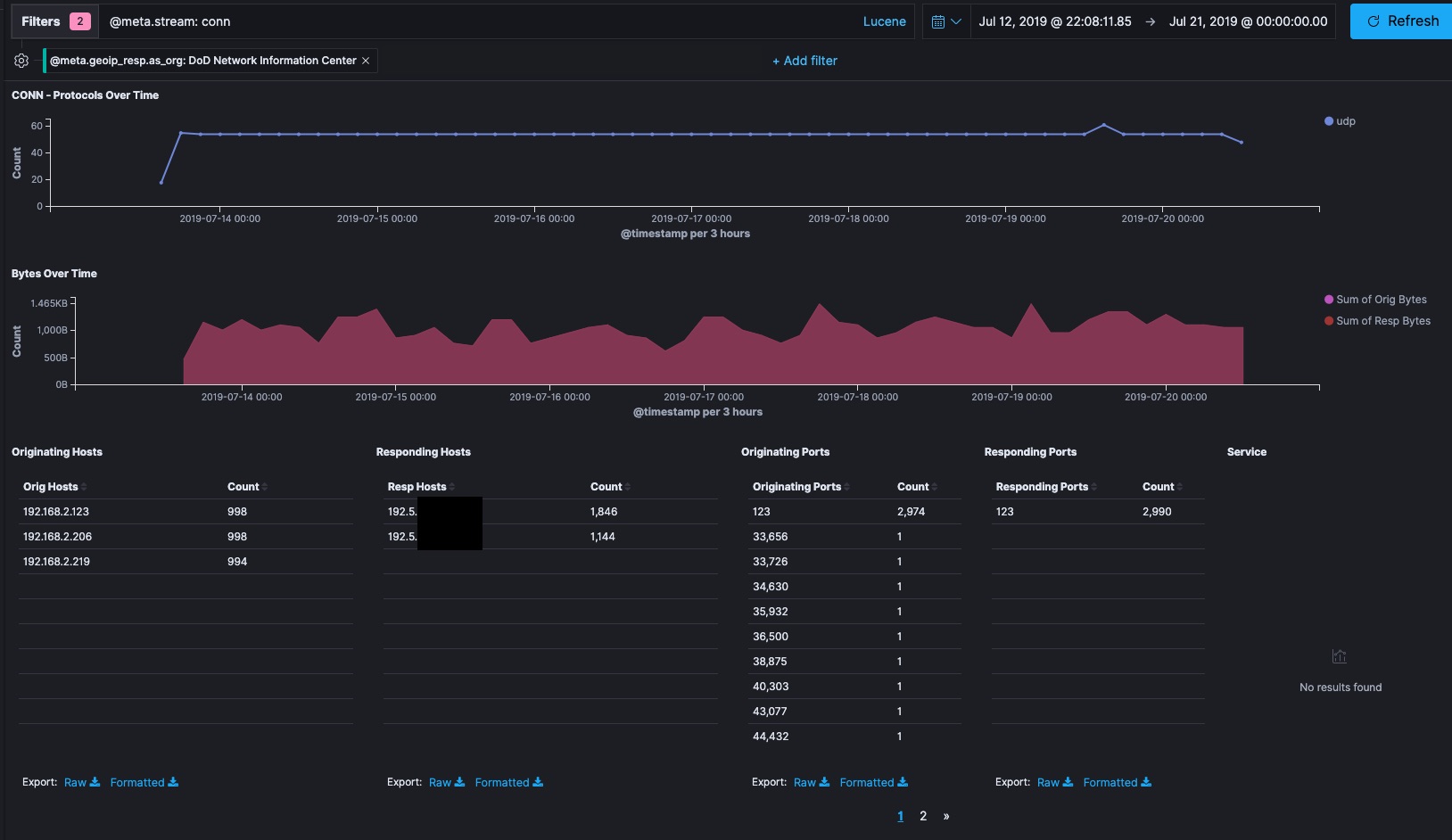
Task: Click responding host count 1,846
Action: click(604, 512)
